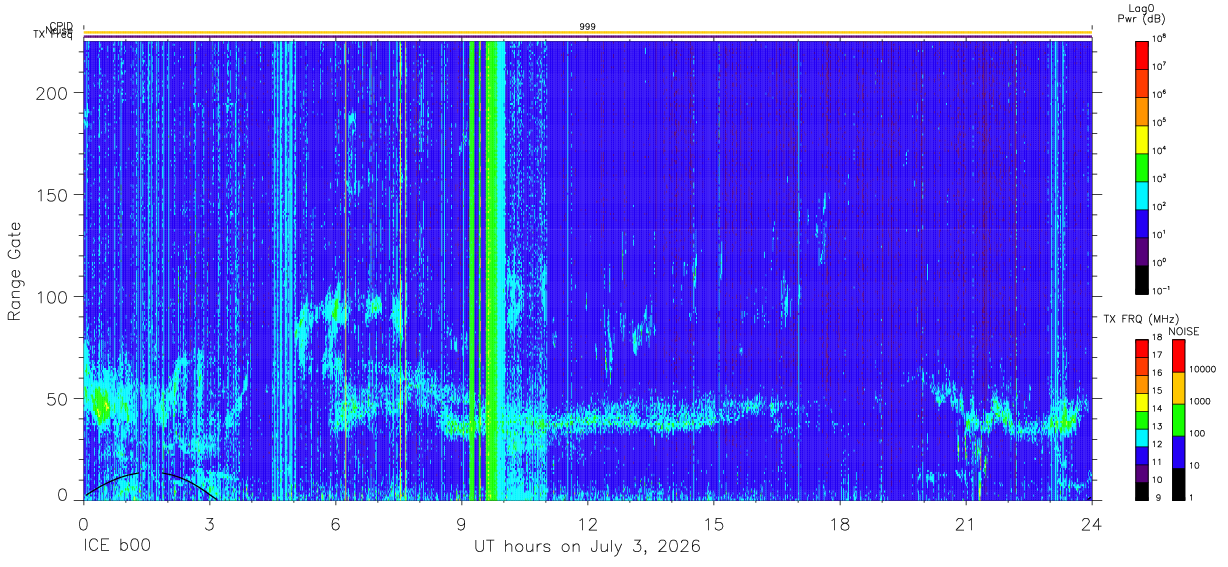Click cyan segment of the Lag0 power colorbar
This screenshot has height=567, width=1228.
pos(1142,193)
